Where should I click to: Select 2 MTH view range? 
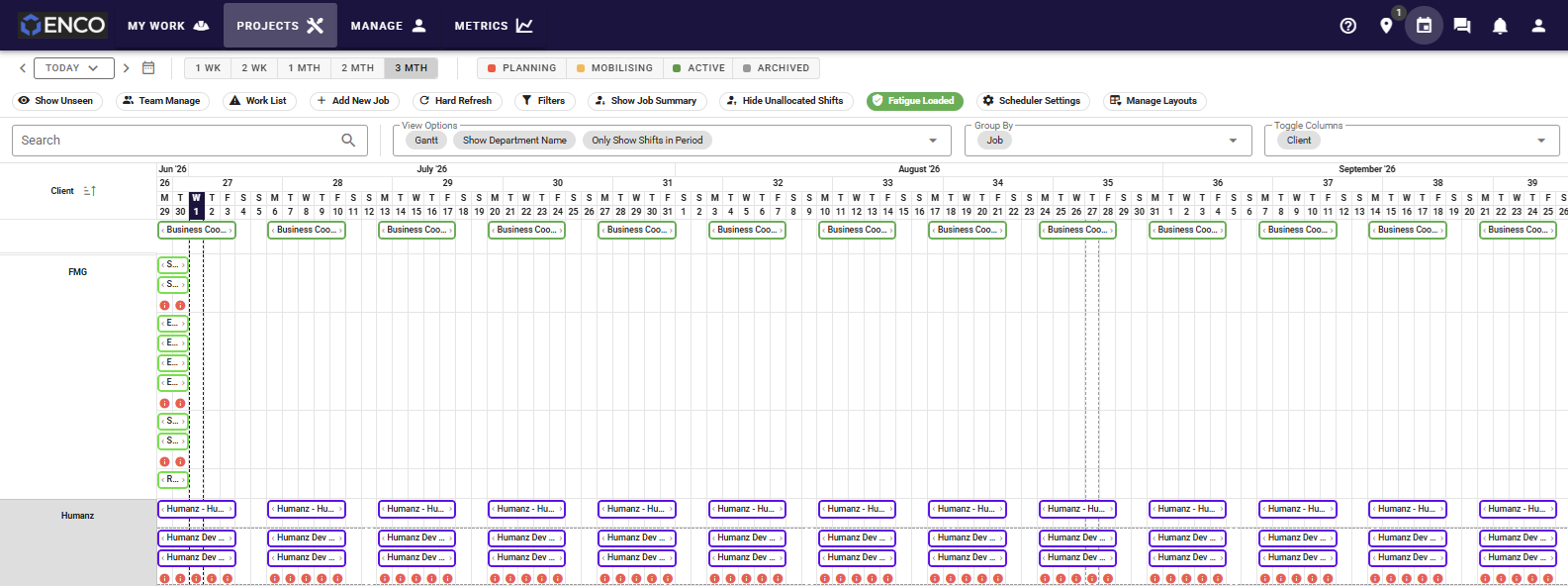pyautogui.click(x=357, y=68)
